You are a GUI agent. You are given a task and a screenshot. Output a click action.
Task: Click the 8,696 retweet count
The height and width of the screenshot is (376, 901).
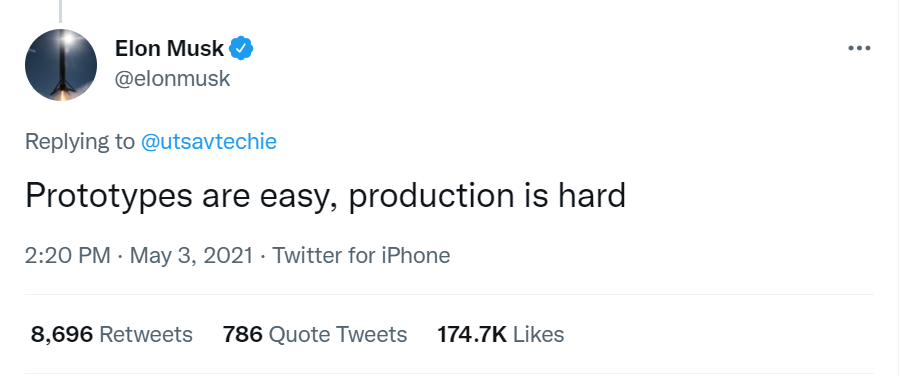[x=61, y=335]
